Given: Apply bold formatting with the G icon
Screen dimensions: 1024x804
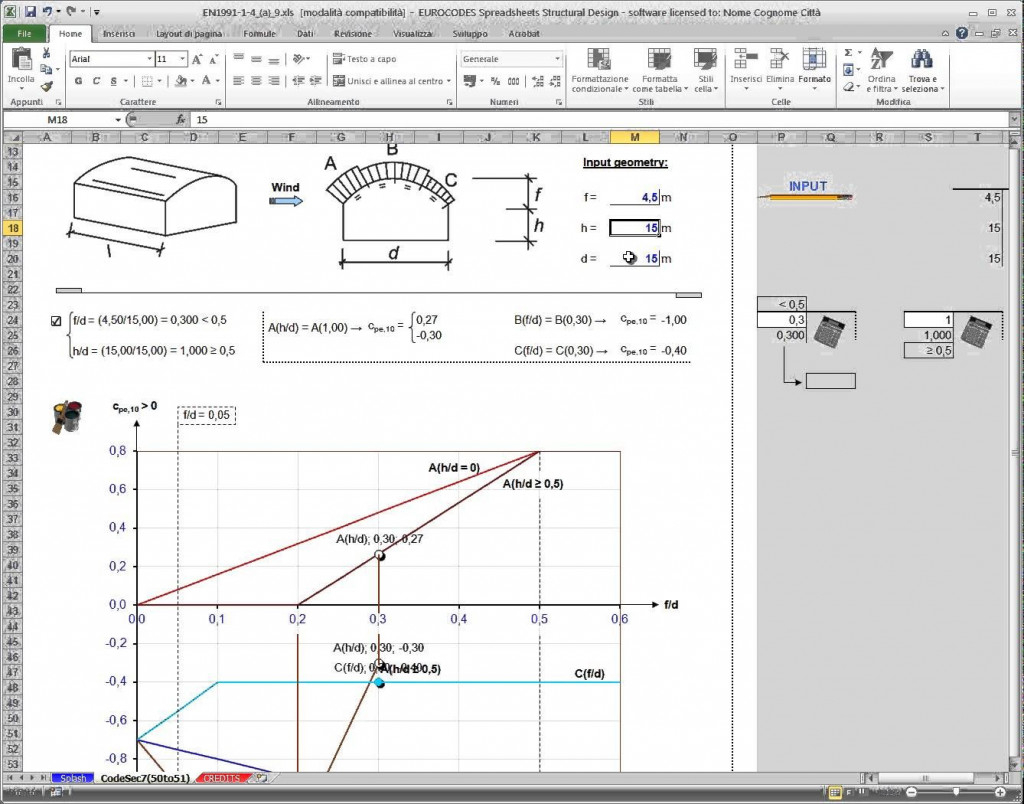Looking at the screenshot, I should tap(79, 79).
